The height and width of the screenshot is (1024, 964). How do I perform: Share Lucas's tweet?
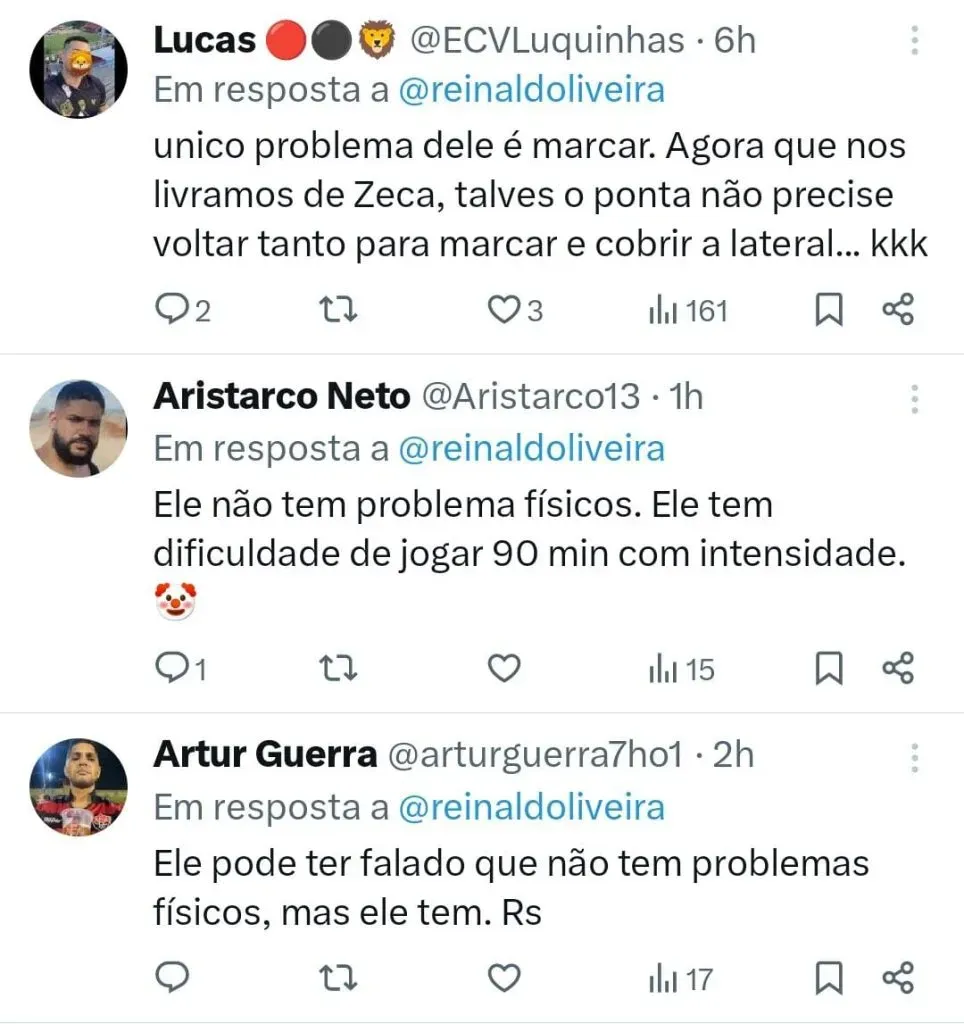[x=898, y=311]
